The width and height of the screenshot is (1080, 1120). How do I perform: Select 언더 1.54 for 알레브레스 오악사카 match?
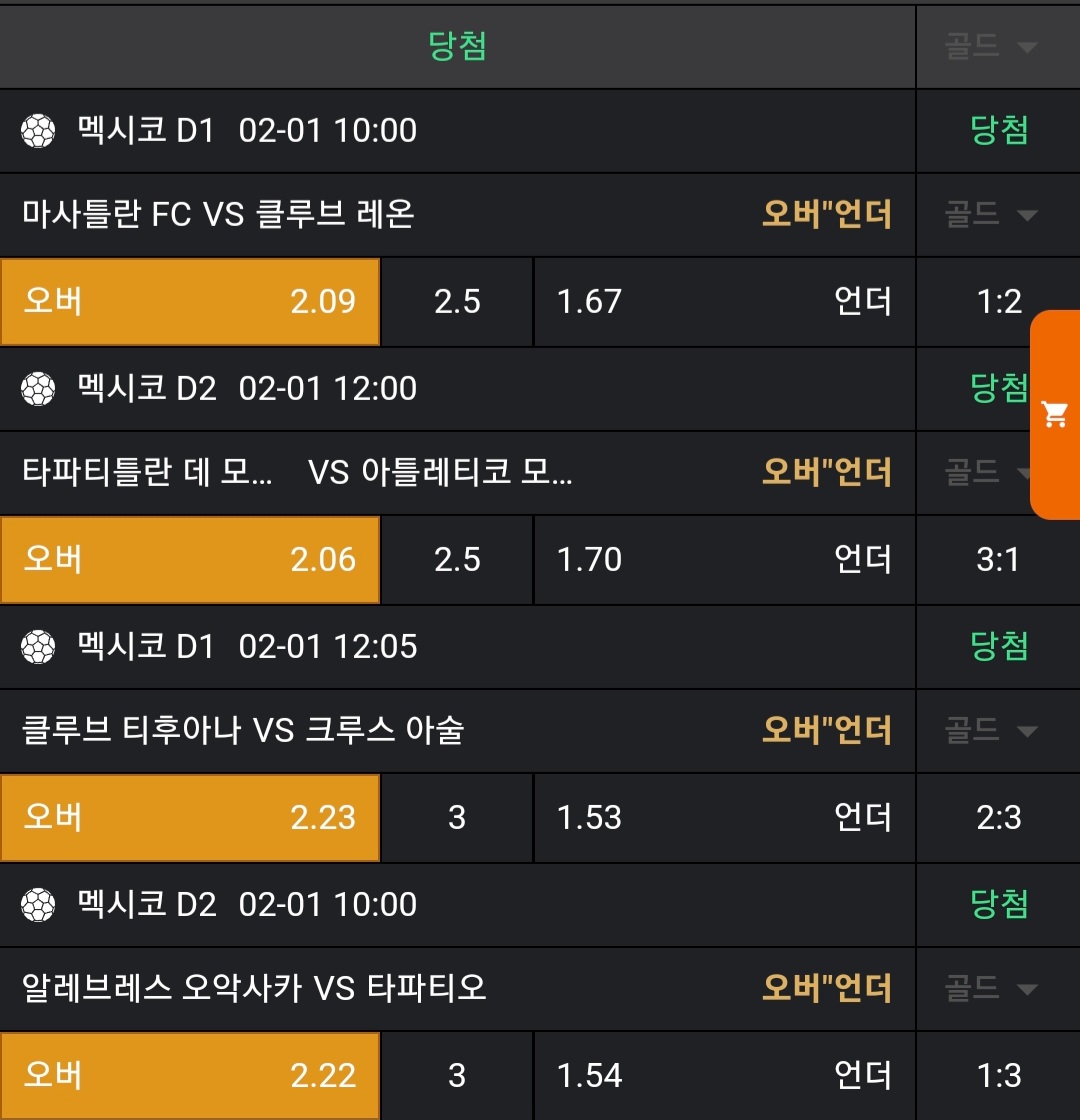pyautogui.click(x=724, y=1076)
